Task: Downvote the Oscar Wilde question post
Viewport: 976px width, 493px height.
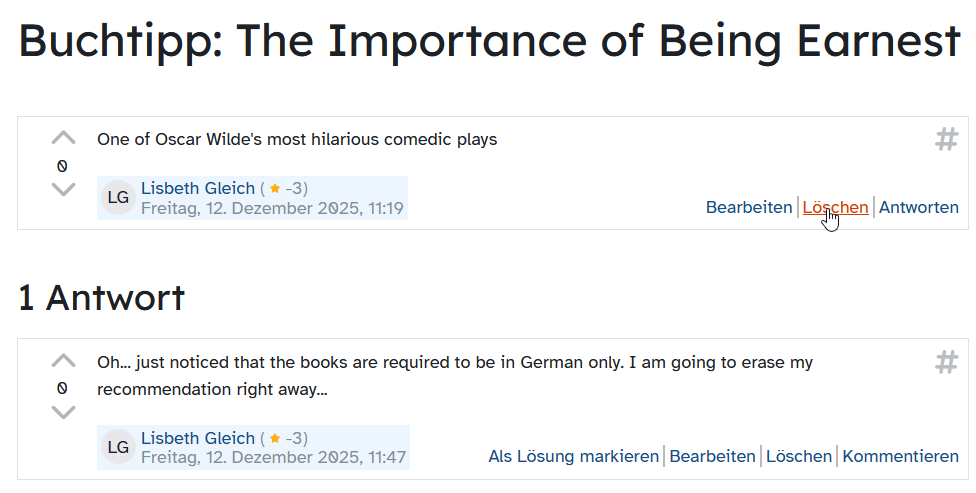Action: pos(63,190)
